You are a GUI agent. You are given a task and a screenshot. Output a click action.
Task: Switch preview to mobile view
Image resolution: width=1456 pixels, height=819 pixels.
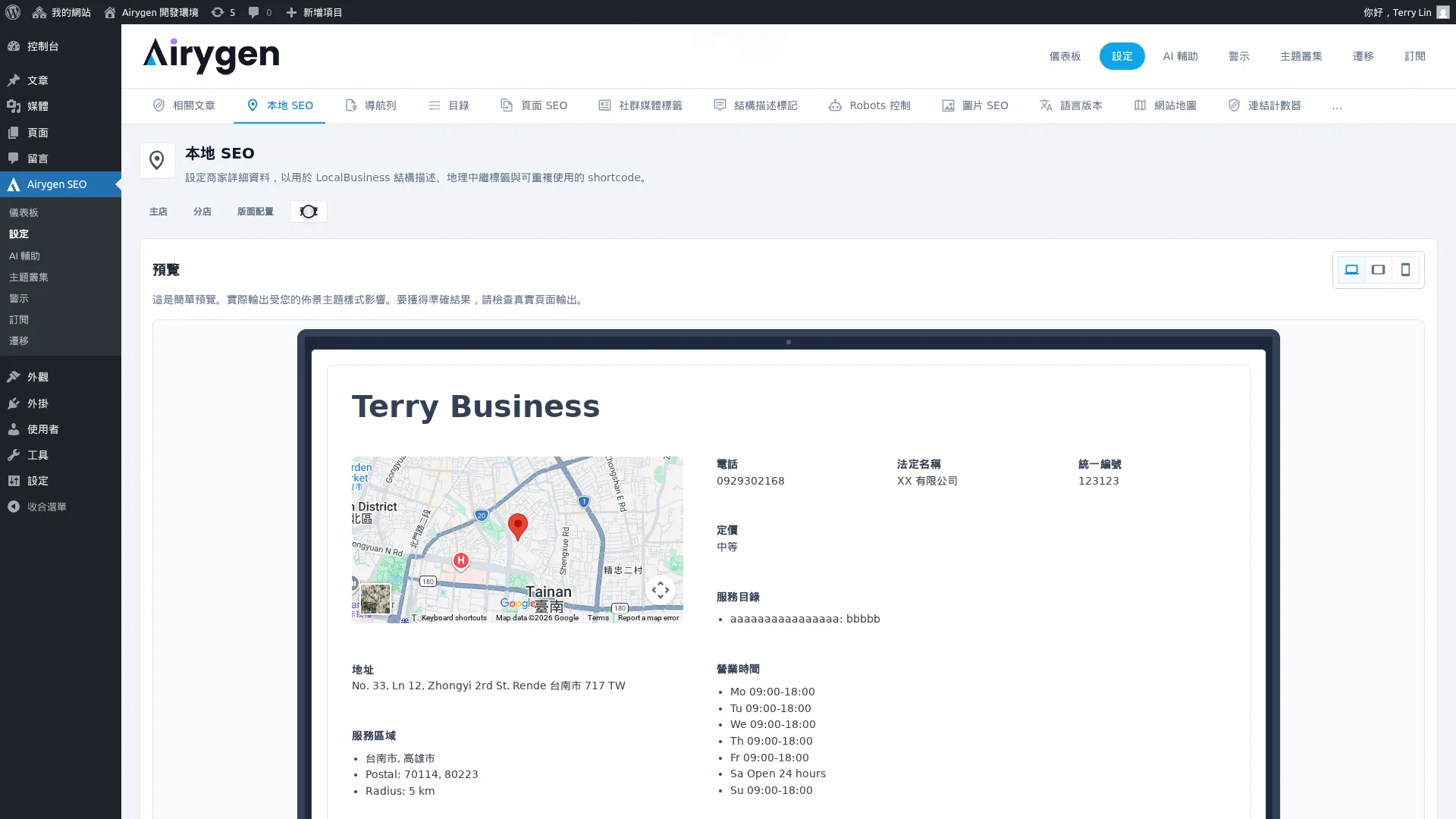pos(1405,270)
